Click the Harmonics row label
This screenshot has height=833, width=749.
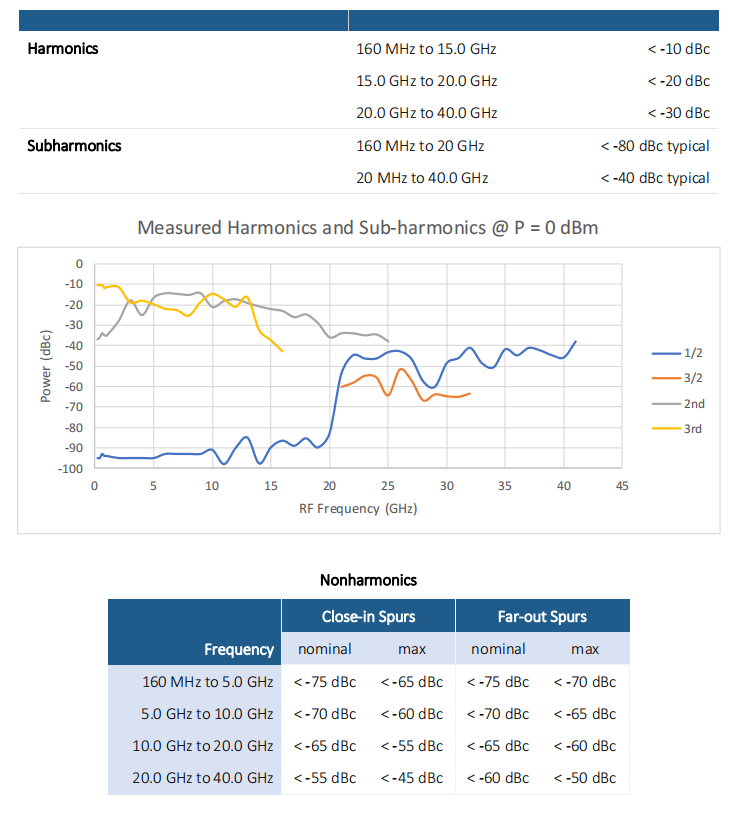(x=63, y=49)
